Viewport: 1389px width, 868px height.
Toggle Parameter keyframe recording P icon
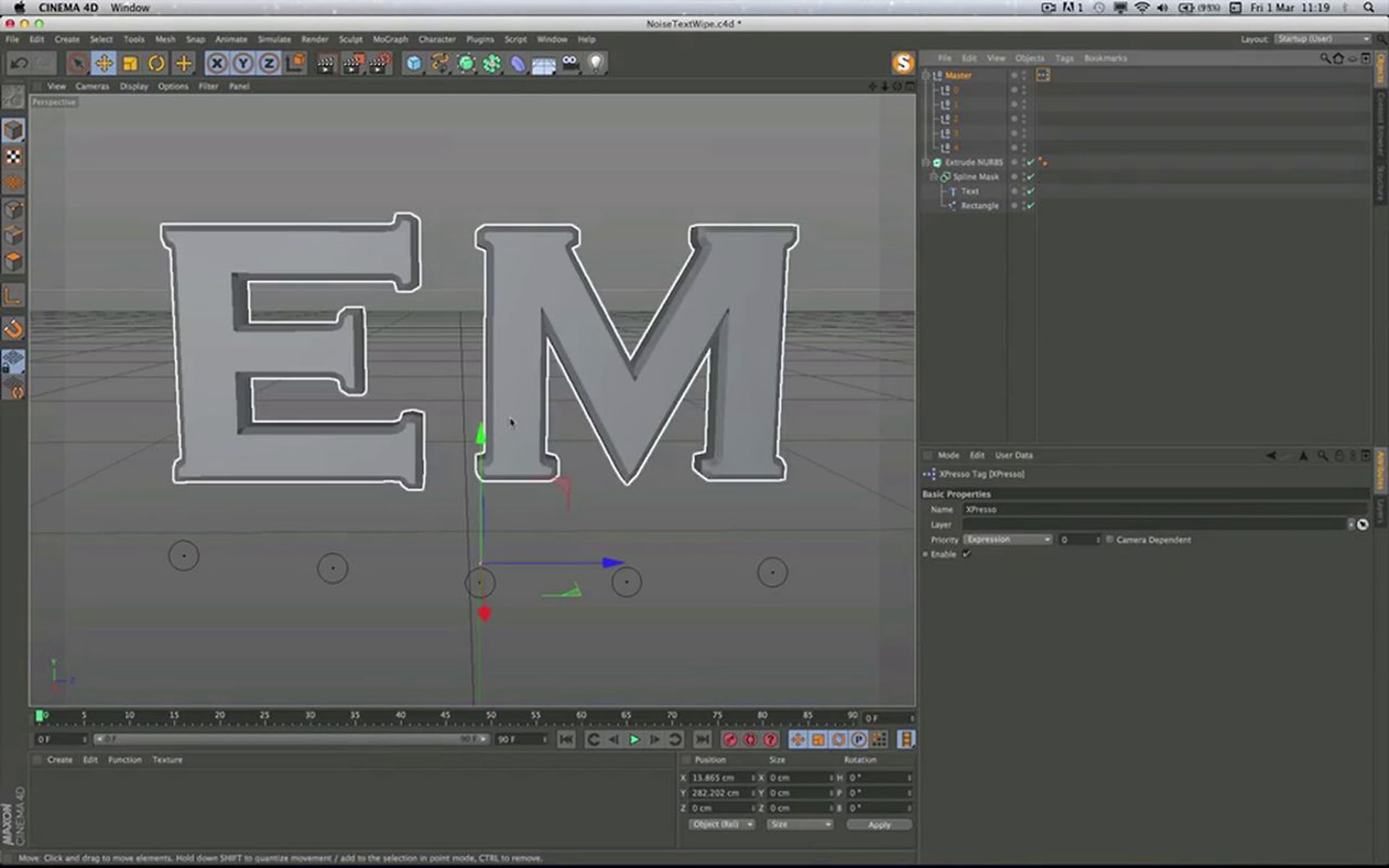[859, 739]
